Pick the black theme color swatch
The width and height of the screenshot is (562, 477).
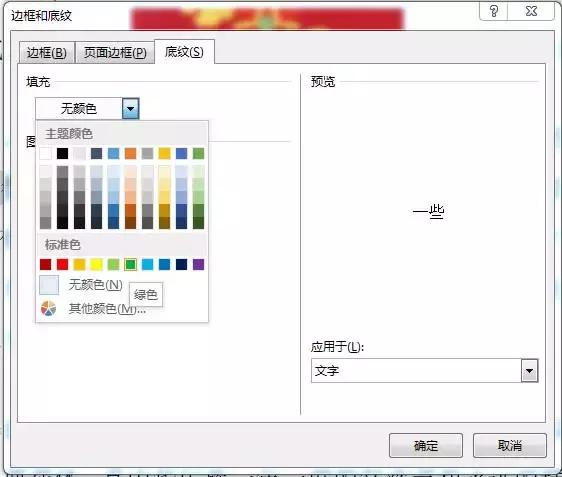62,153
